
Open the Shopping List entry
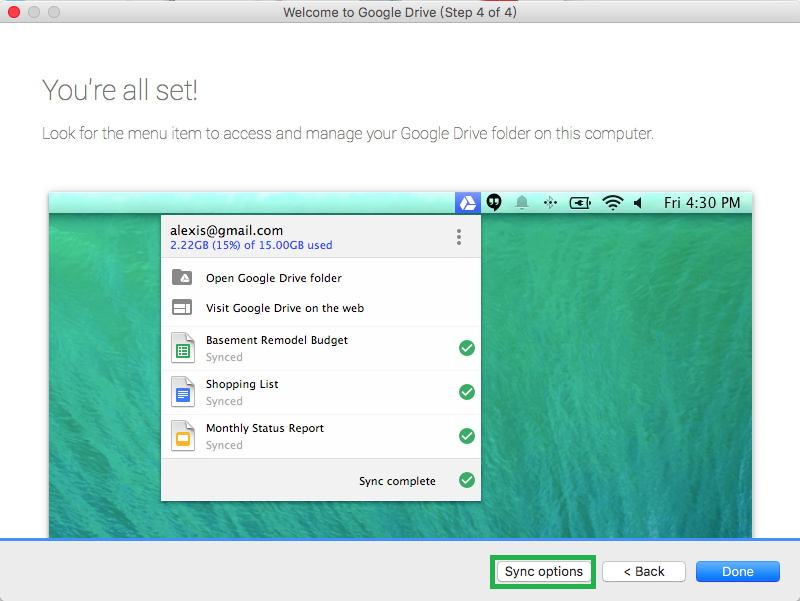(321, 392)
